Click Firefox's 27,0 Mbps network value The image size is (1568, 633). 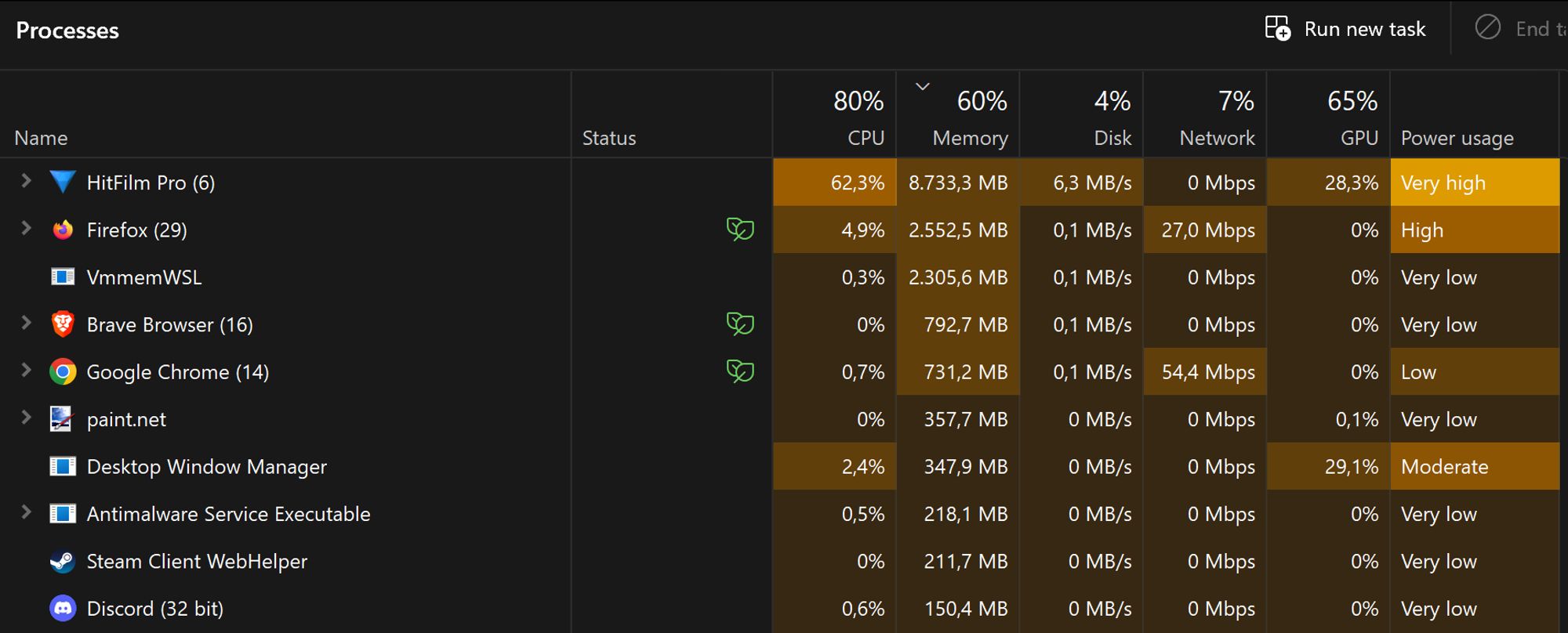[1208, 230]
